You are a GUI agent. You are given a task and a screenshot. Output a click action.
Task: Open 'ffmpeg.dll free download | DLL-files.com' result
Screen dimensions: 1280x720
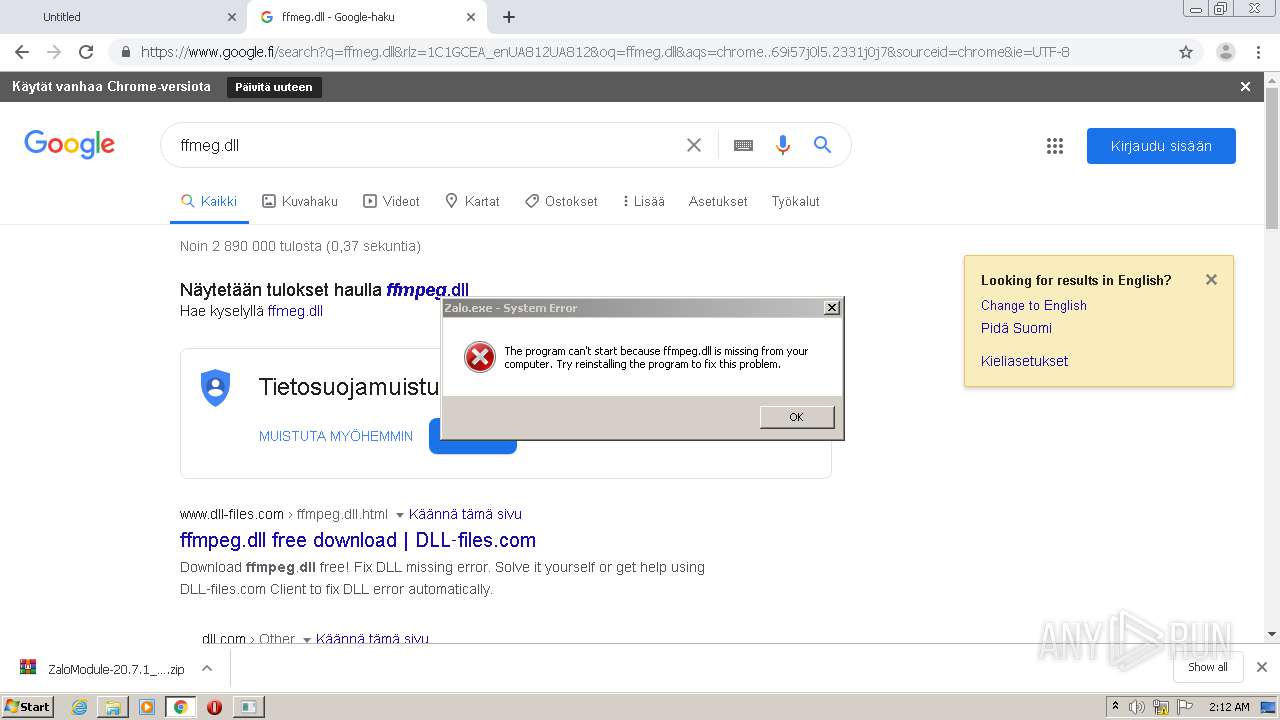click(x=358, y=540)
